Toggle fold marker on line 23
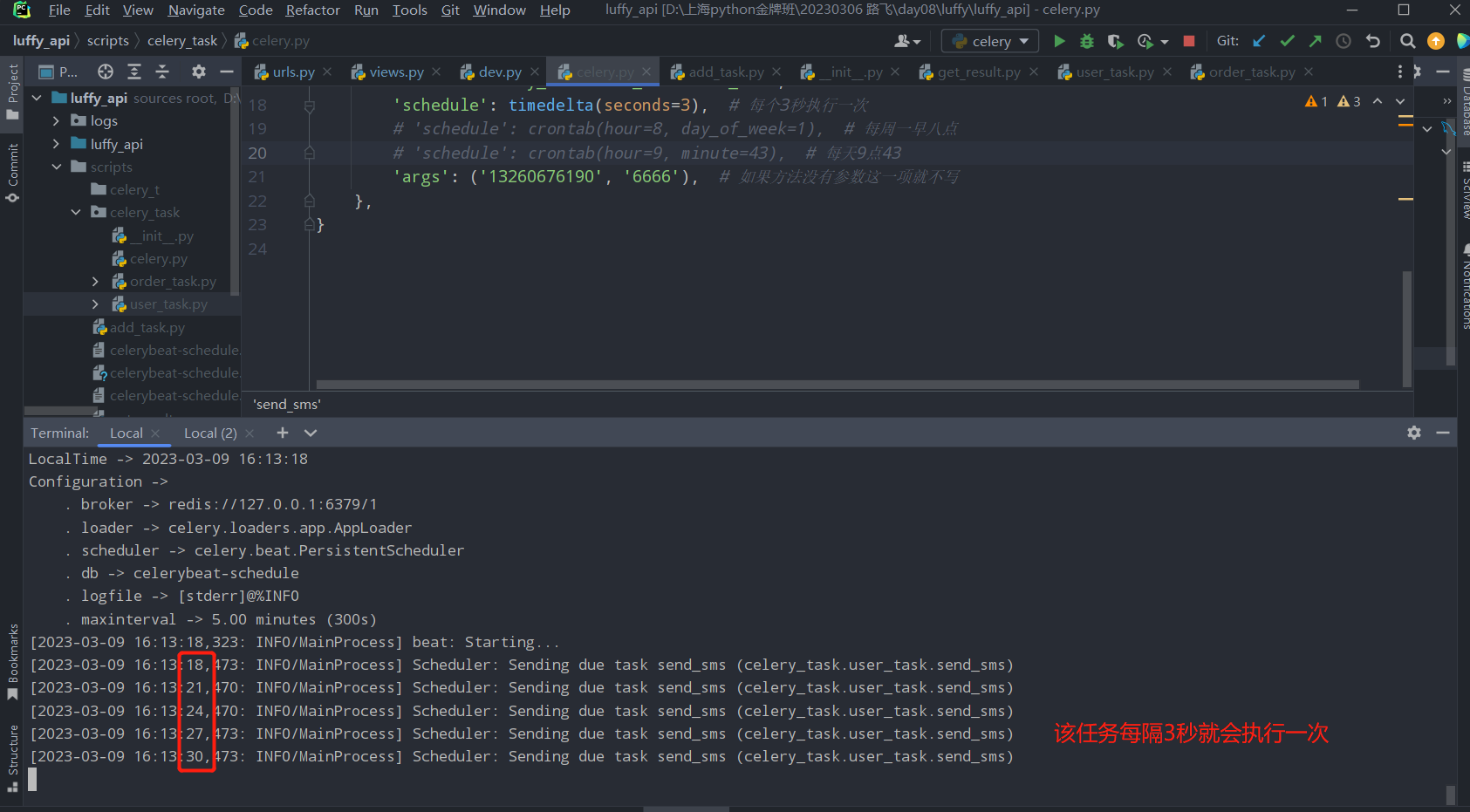The image size is (1470, 812). (x=309, y=225)
